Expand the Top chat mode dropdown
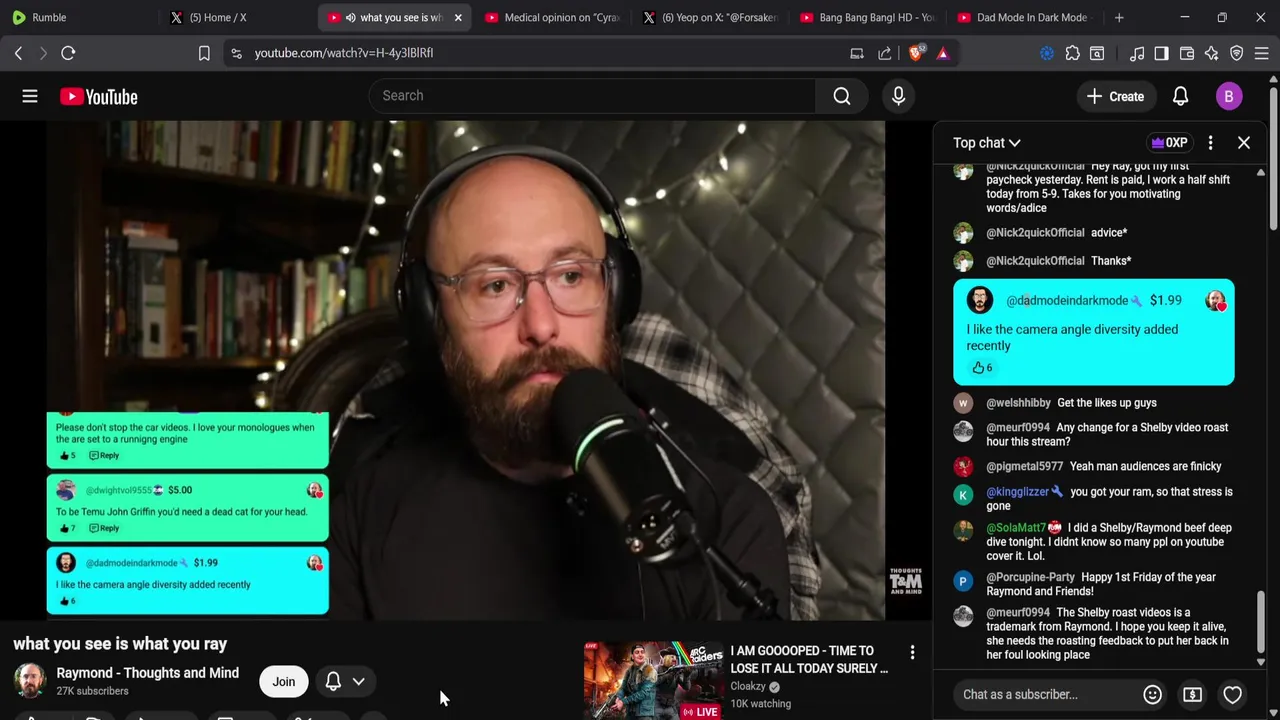 [987, 143]
